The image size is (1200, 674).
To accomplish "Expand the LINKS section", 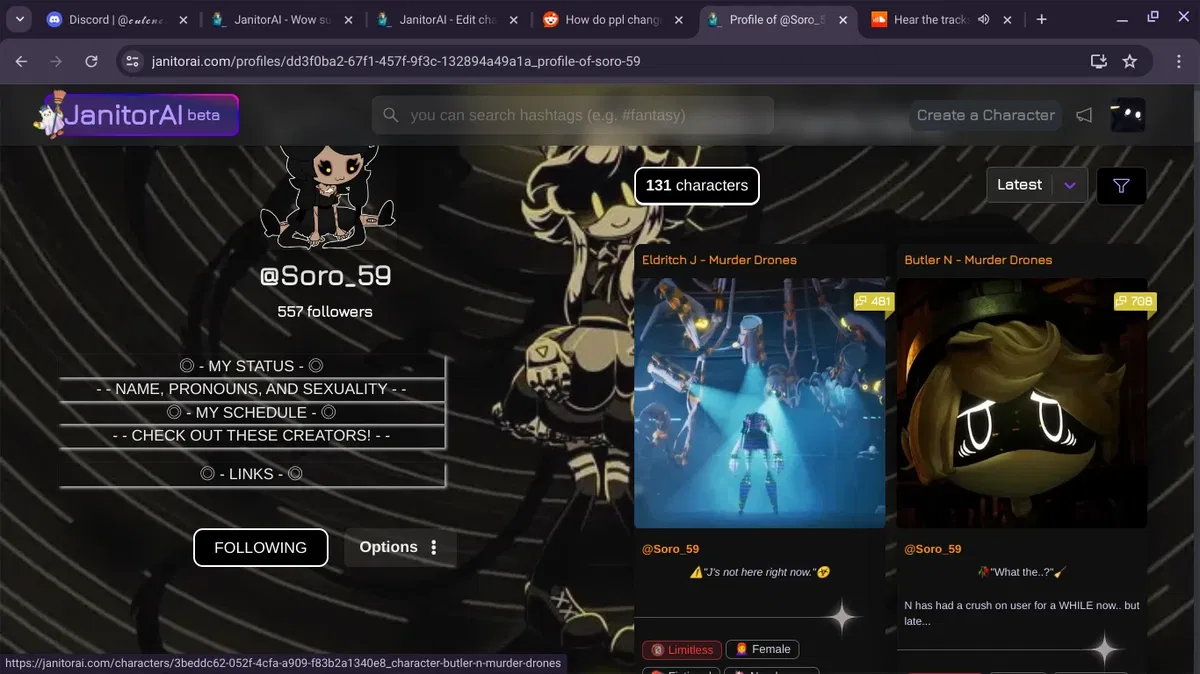I will (251, 474).
